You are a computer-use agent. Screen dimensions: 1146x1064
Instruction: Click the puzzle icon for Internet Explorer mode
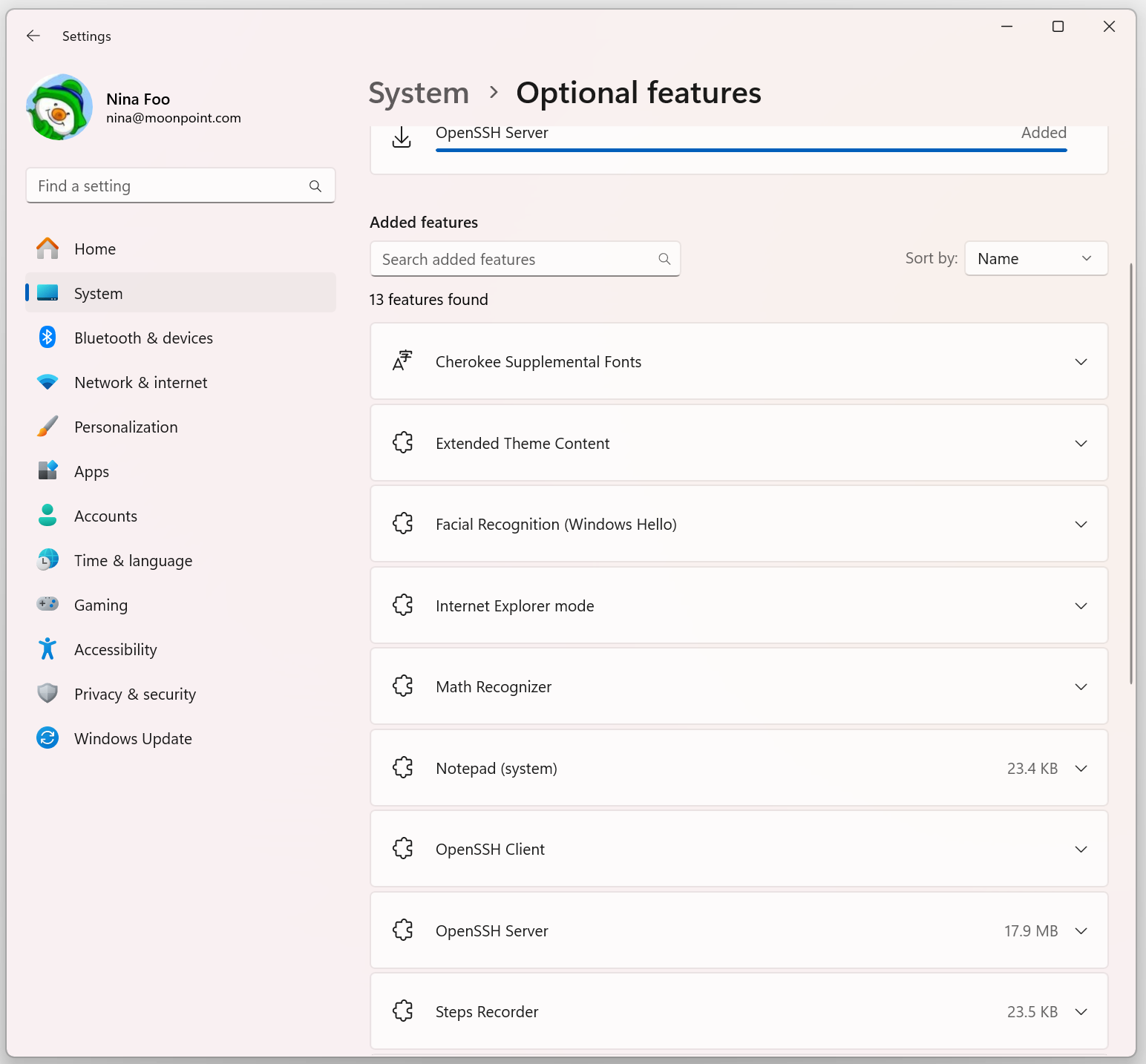point(403,605)
